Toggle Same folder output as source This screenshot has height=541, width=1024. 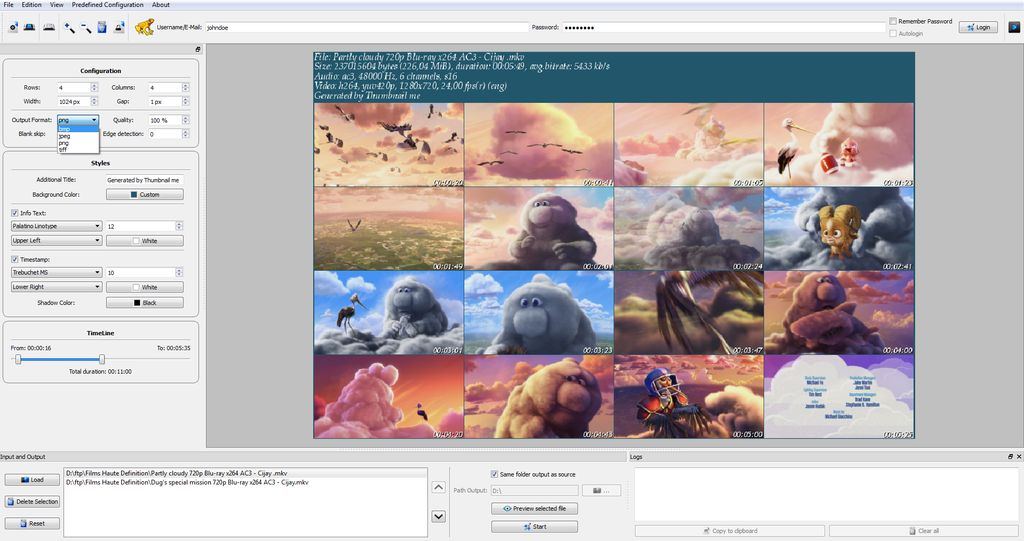point(494,474)
